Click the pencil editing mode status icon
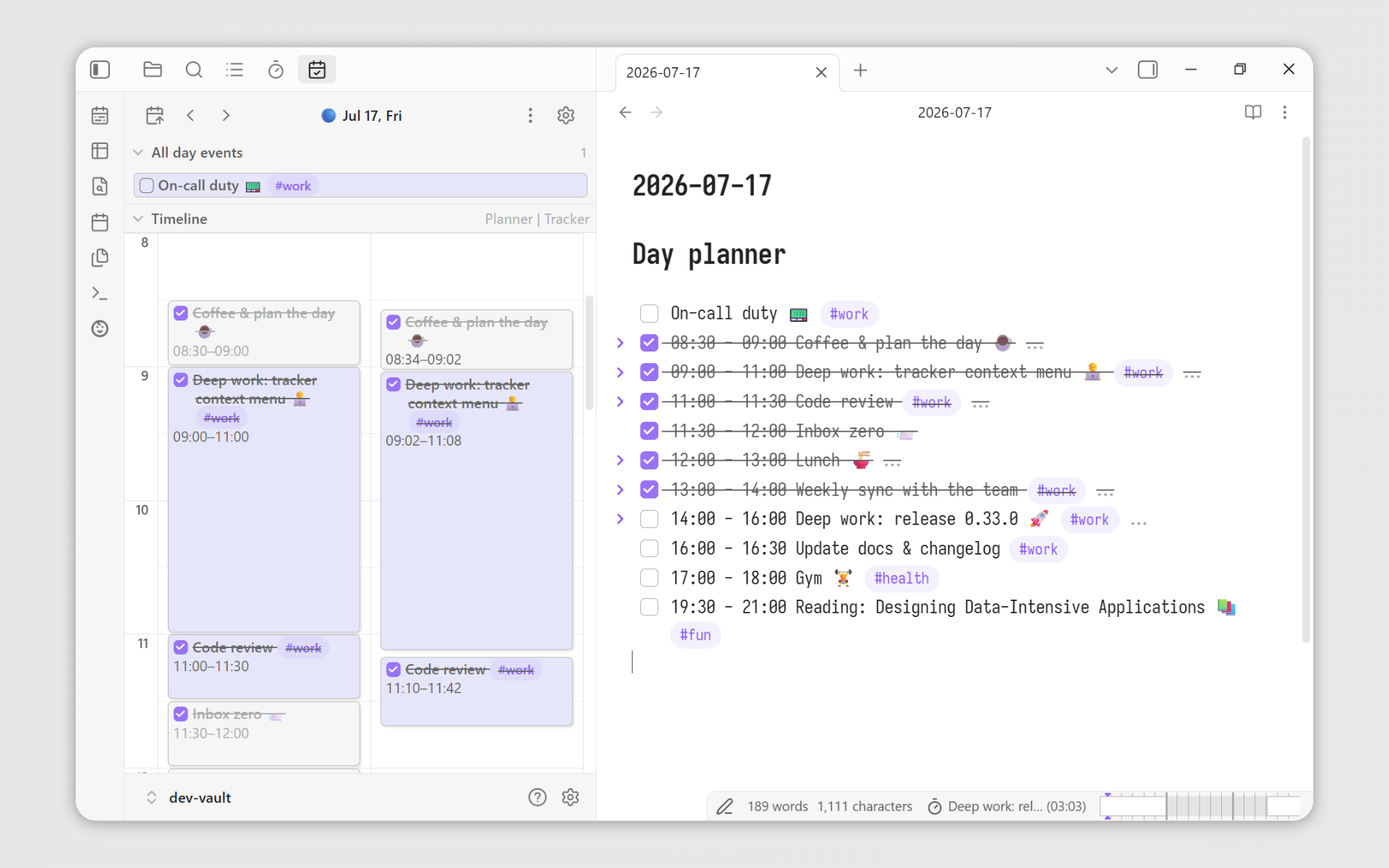Image resolution: width=1389 pixels, height=868 pixels. (725, 806)
